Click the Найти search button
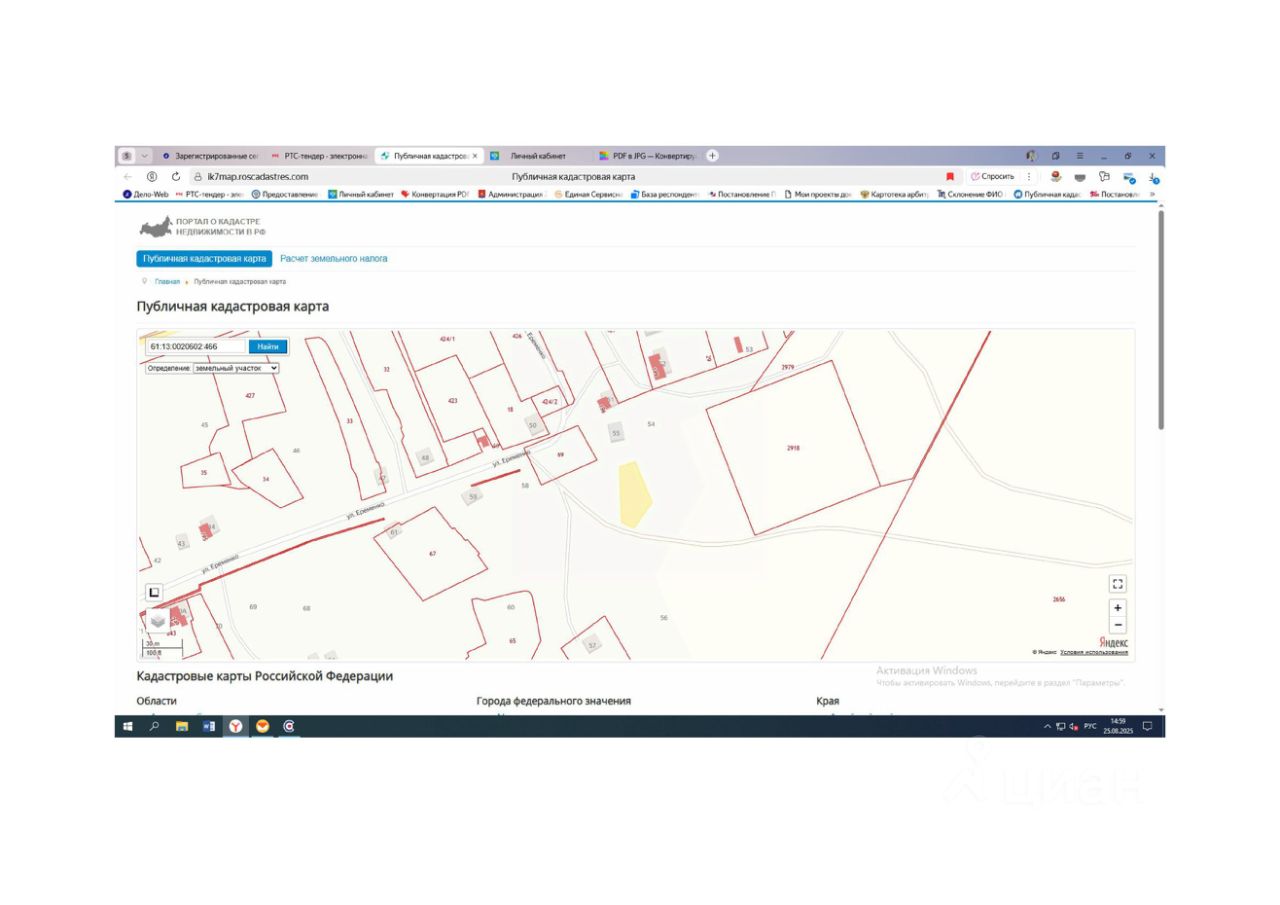The width and height of the screenshot is (1280, 905). click(268, 347)
